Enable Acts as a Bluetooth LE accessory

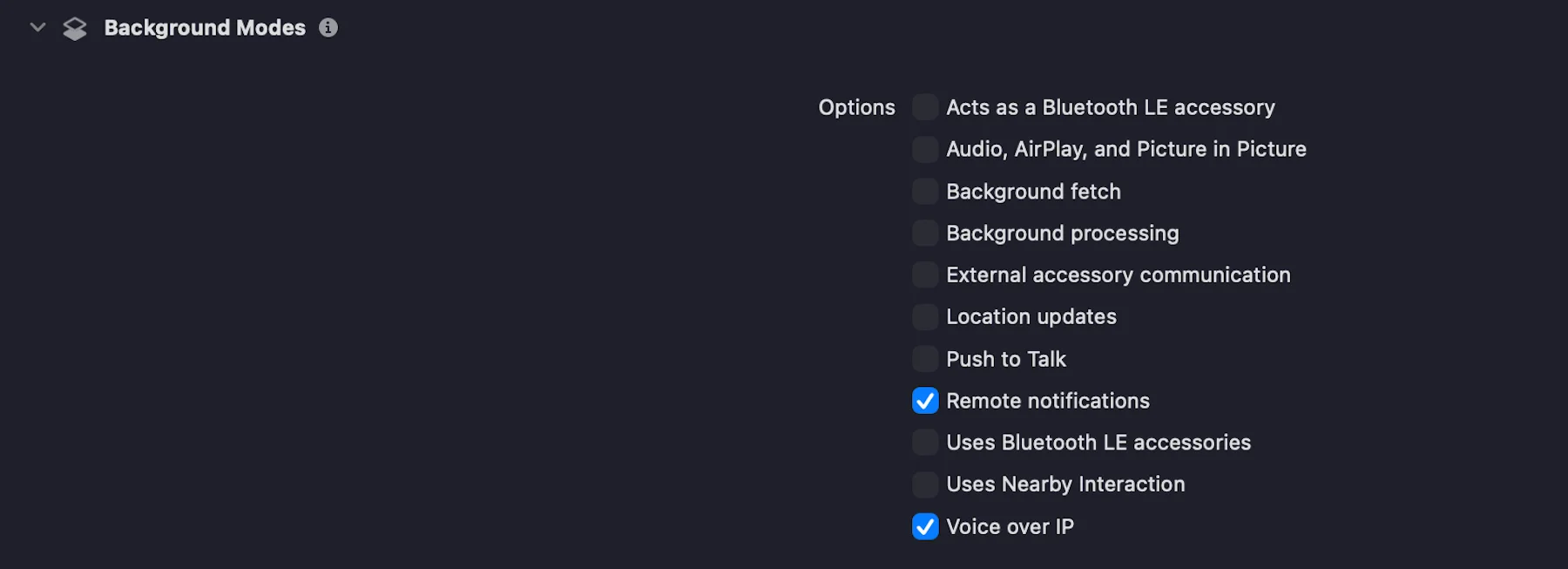click(925, 107)
